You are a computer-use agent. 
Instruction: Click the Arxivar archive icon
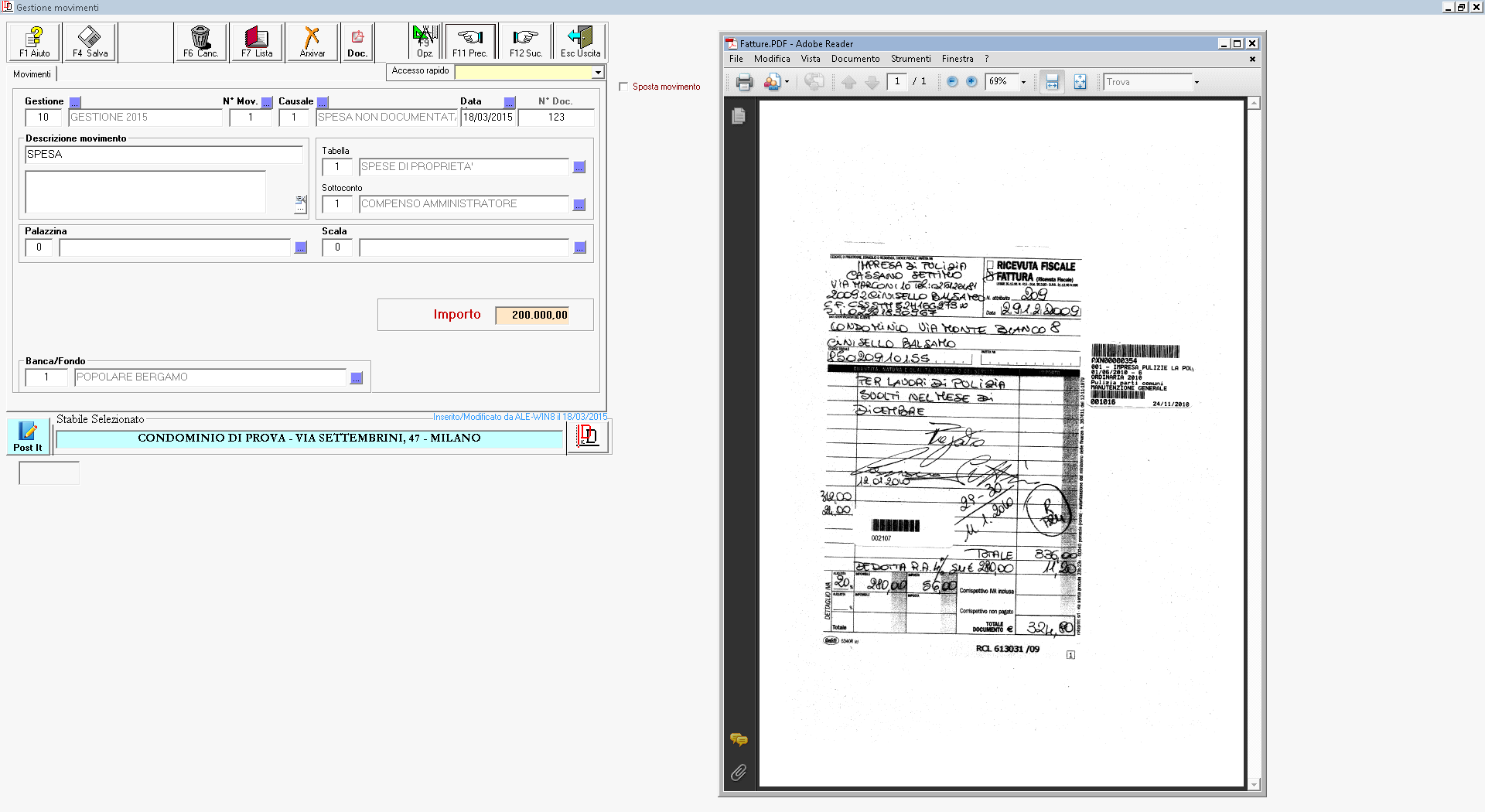(x=312, y=42)
